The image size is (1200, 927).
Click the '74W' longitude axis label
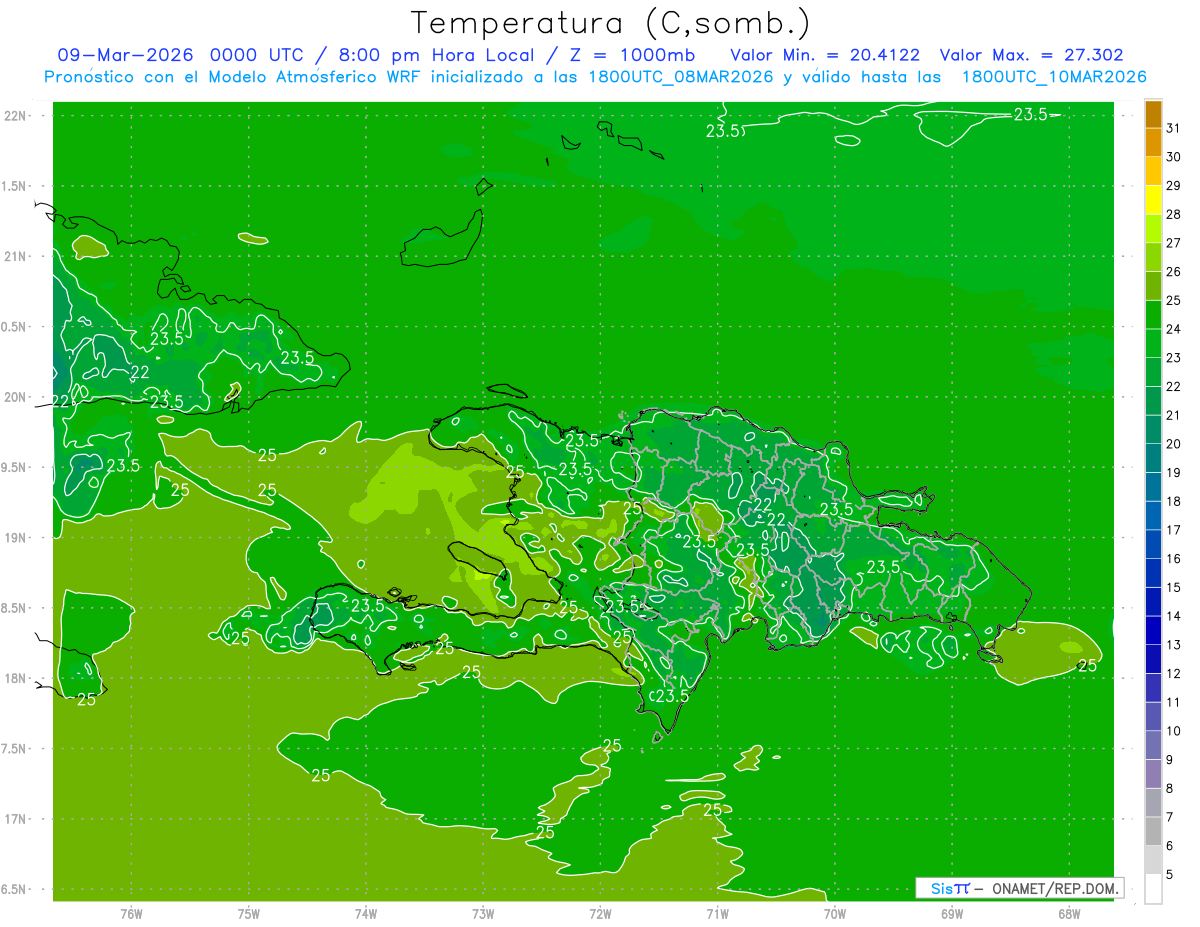click(x=366, y=913)
